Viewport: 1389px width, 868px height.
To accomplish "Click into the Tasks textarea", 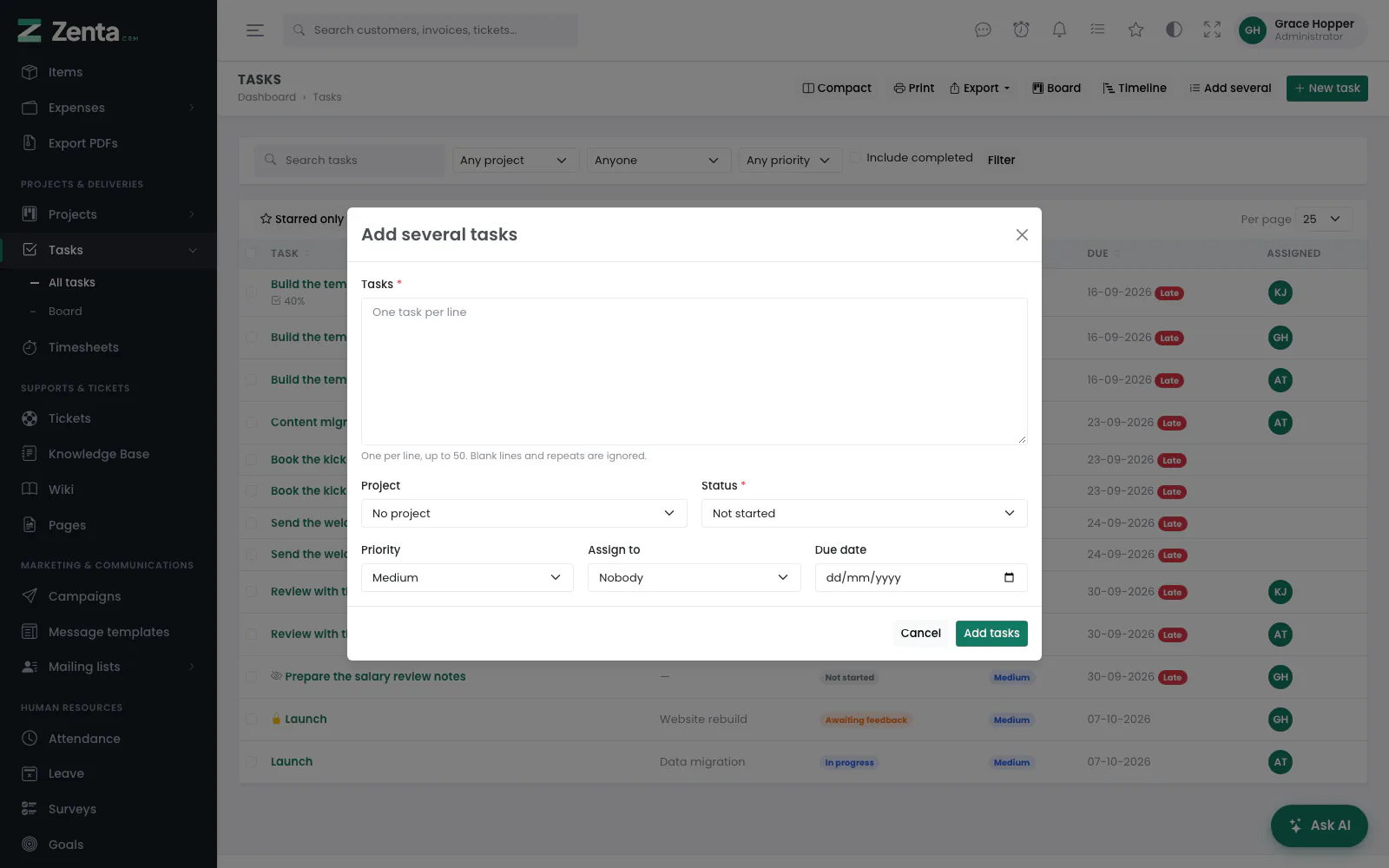I will tap(694, 372).
